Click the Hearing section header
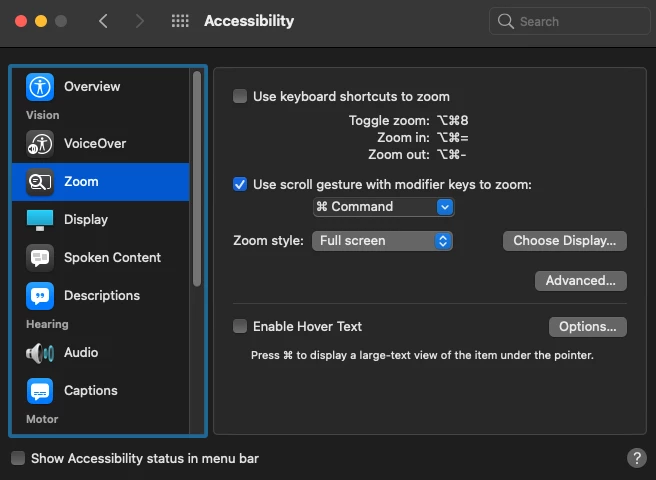 (47, 324)
